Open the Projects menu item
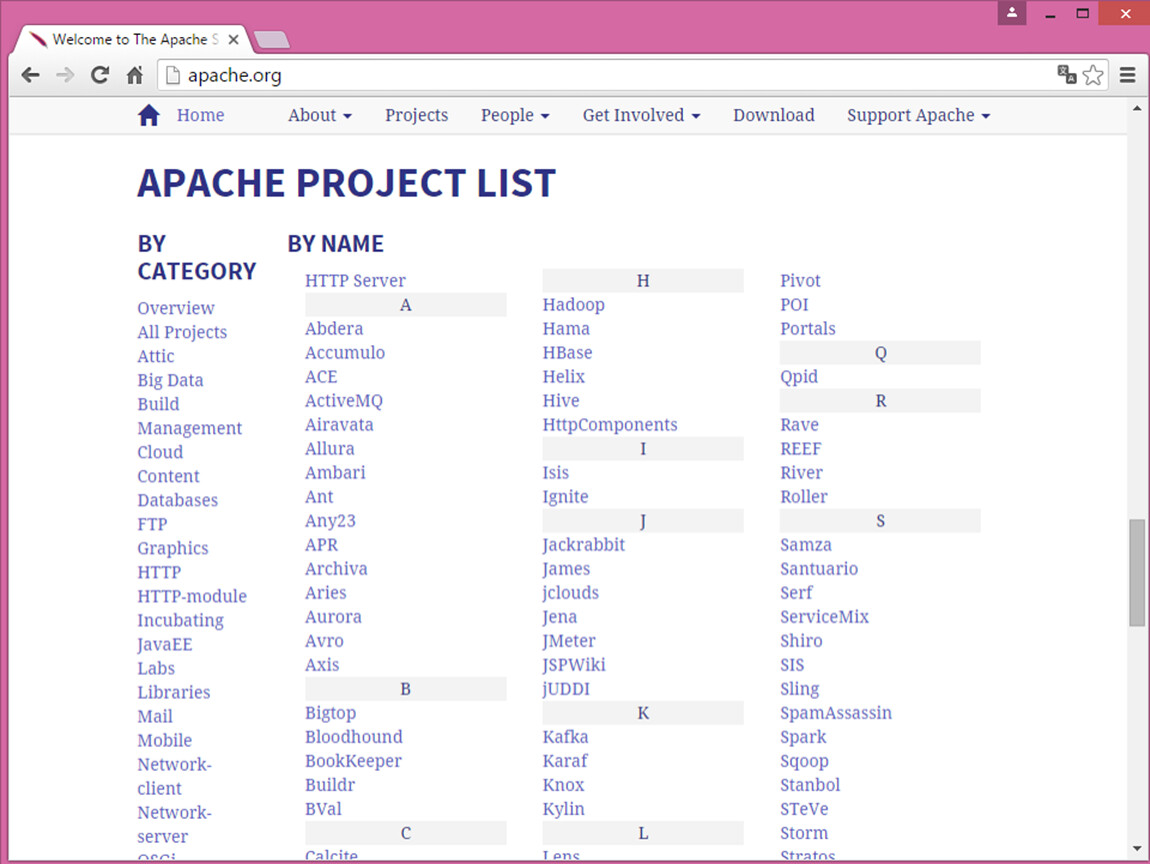Screen dimensions: 1150x864 click(x=416, y=115)
